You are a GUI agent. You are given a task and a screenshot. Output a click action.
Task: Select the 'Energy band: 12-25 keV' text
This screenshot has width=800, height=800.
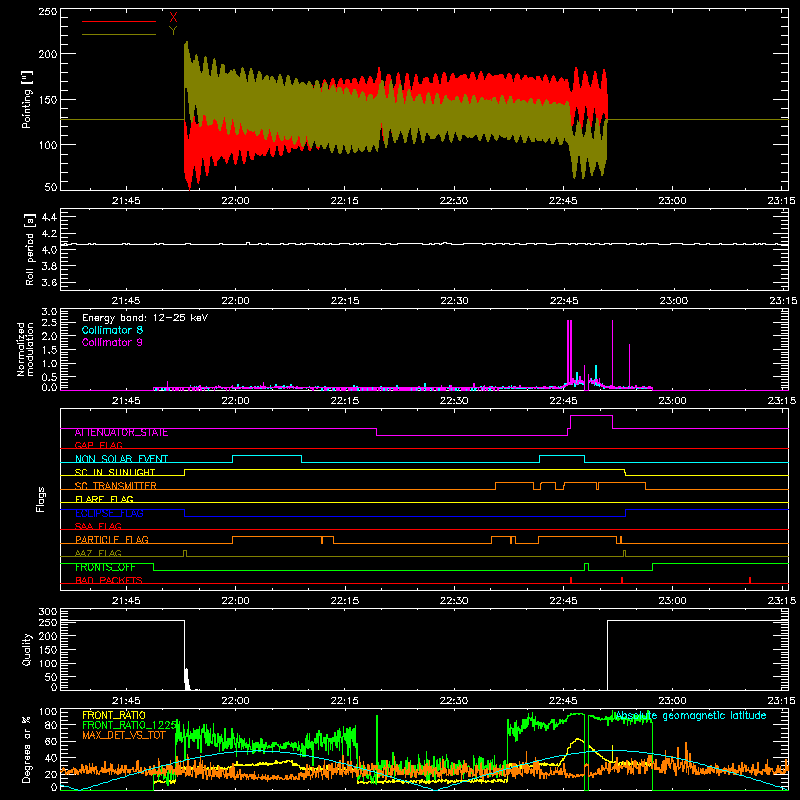tap(145, 318)
